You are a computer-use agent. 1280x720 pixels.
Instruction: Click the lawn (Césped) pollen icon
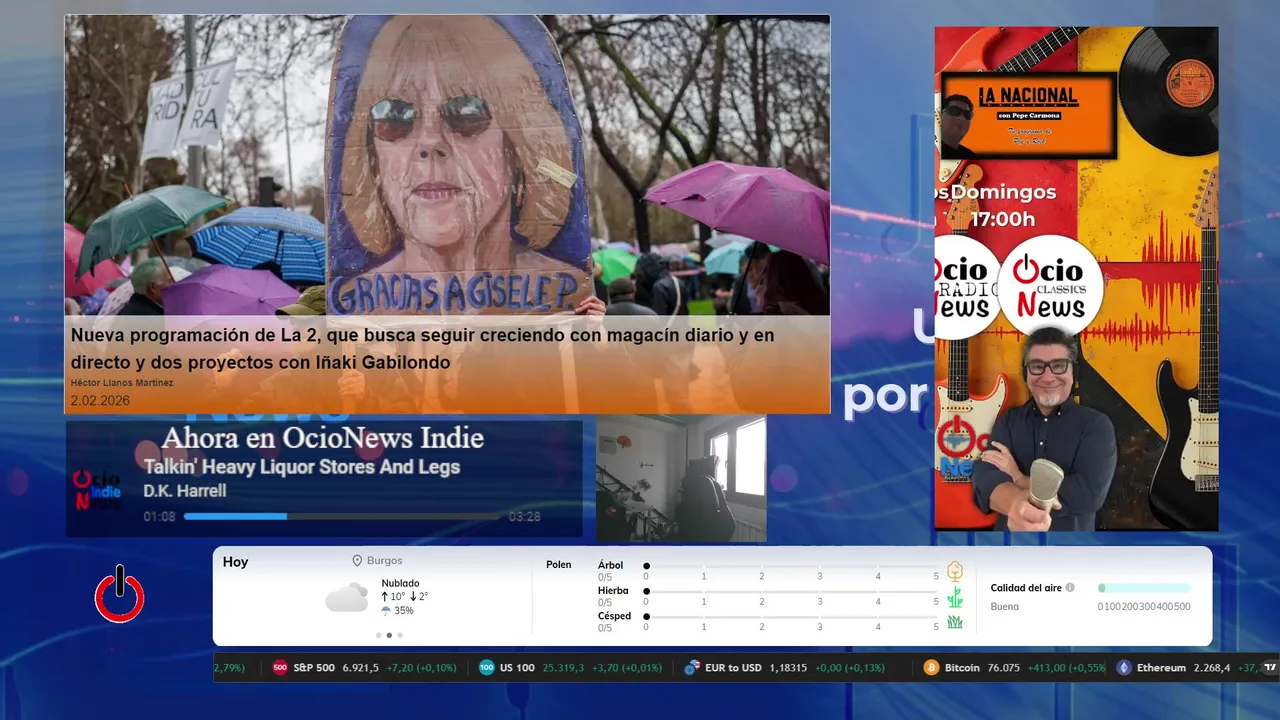[955, 622]
